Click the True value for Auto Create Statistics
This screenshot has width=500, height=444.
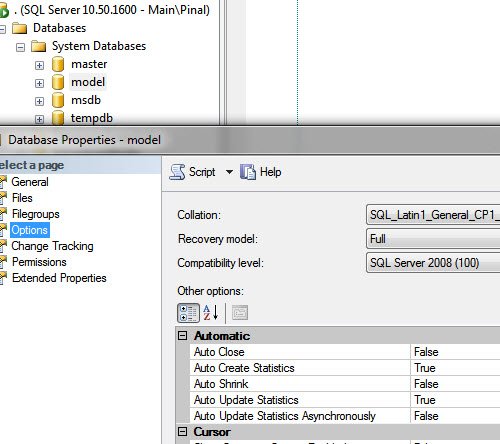click(425, 368)
